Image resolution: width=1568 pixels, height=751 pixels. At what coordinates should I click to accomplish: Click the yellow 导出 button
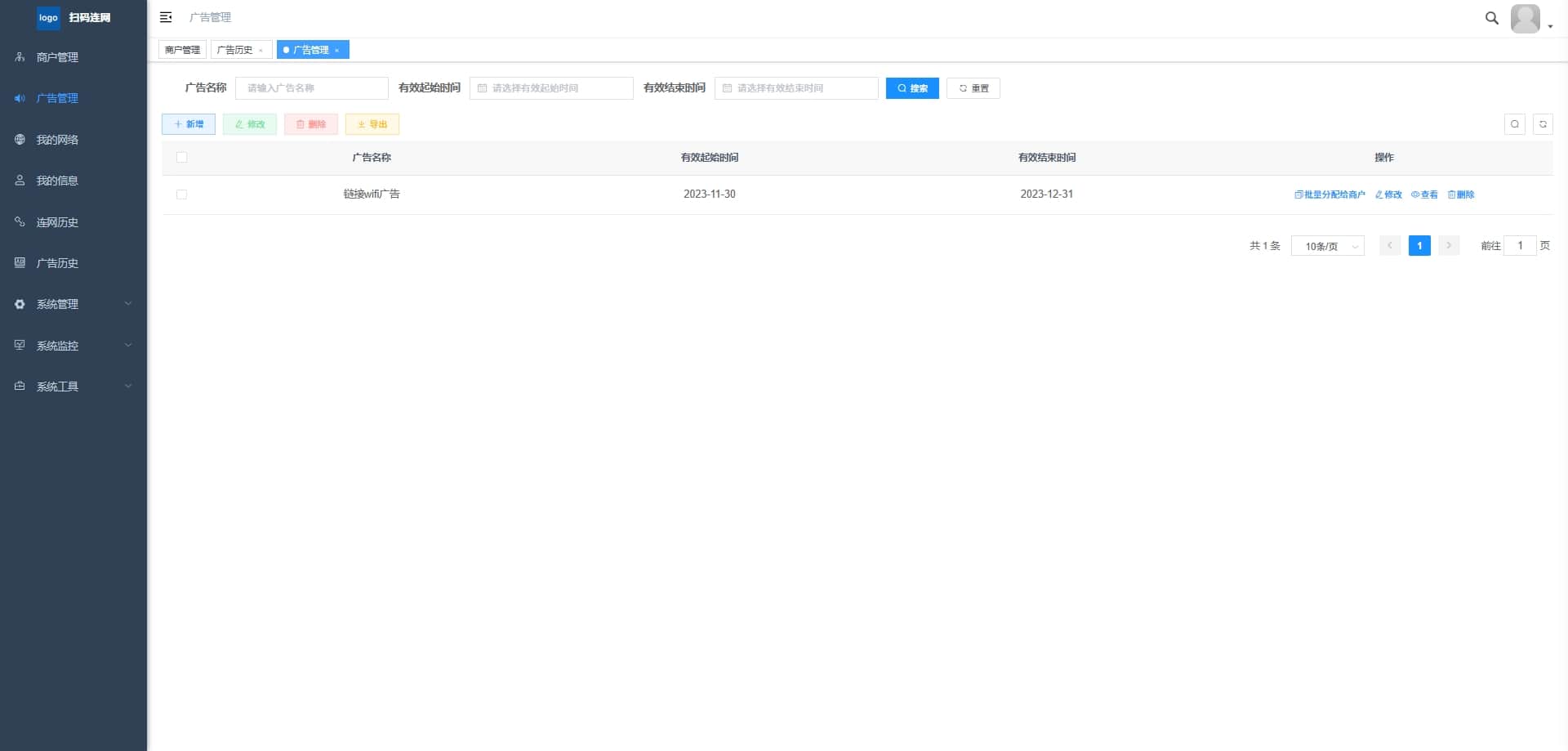[x=372, y=124]
